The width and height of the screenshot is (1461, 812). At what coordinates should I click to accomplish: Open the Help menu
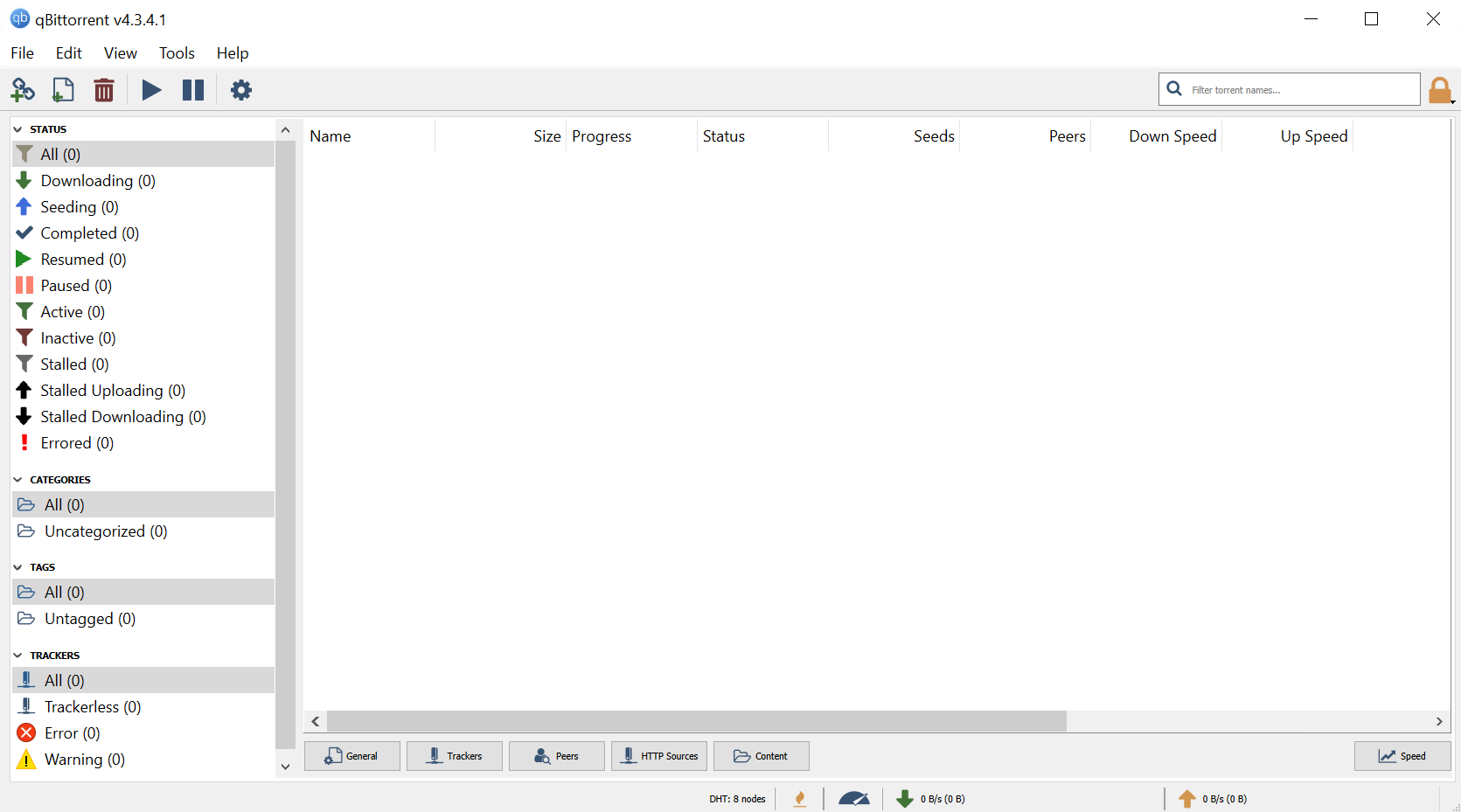pos(233,53)
